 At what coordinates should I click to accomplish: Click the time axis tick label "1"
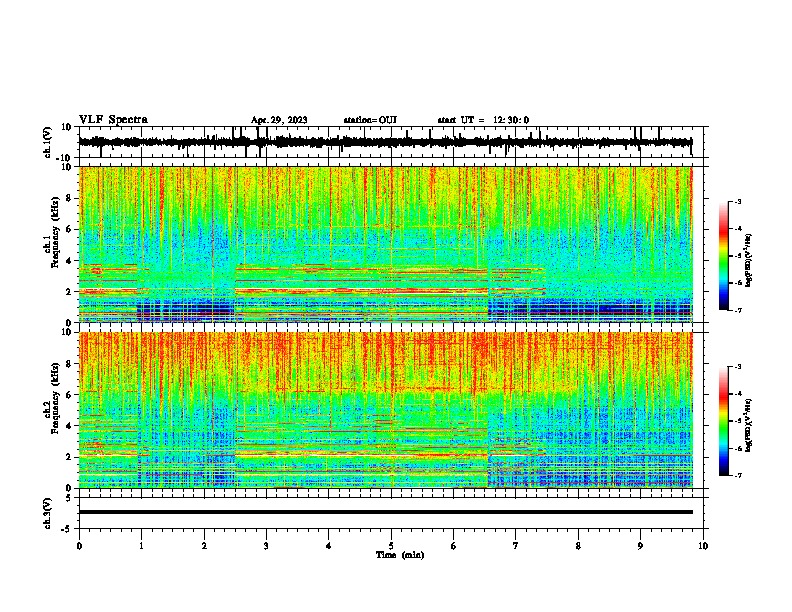[141, 546]
